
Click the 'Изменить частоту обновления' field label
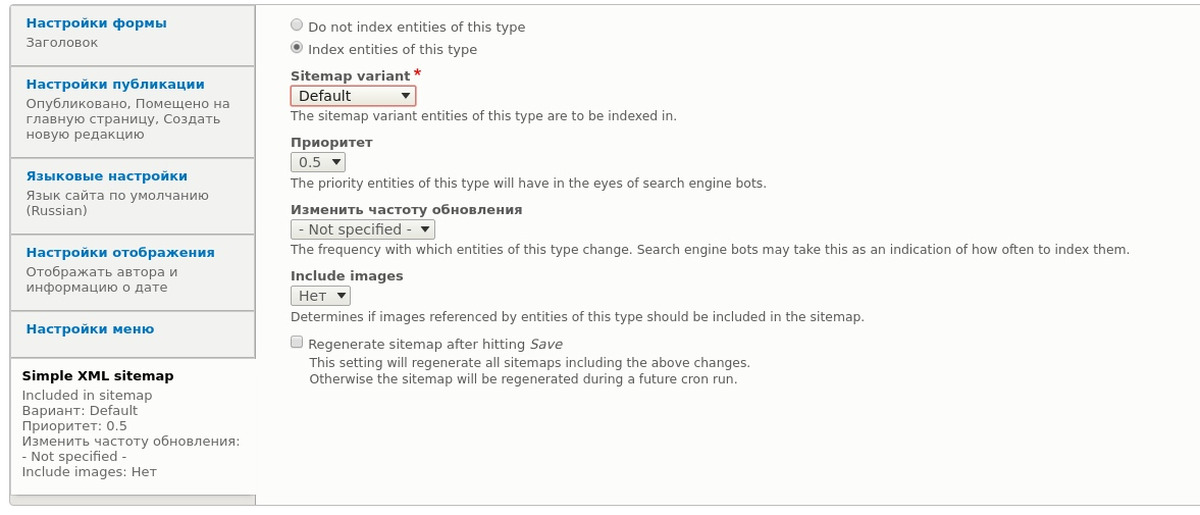[406, 210]
